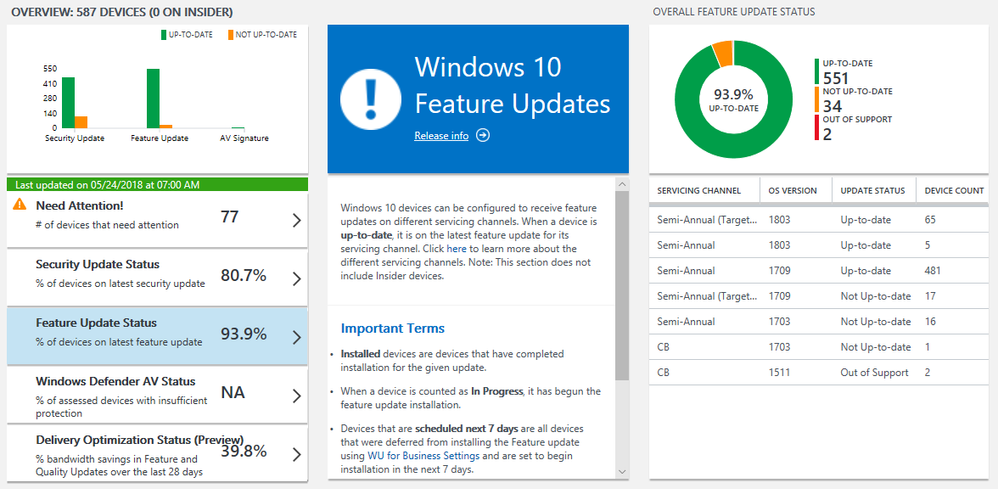The height and width of the screenshot is (489, 998).
Task: Click the NA value in the Defender AV tile
Action: (233, 393)
